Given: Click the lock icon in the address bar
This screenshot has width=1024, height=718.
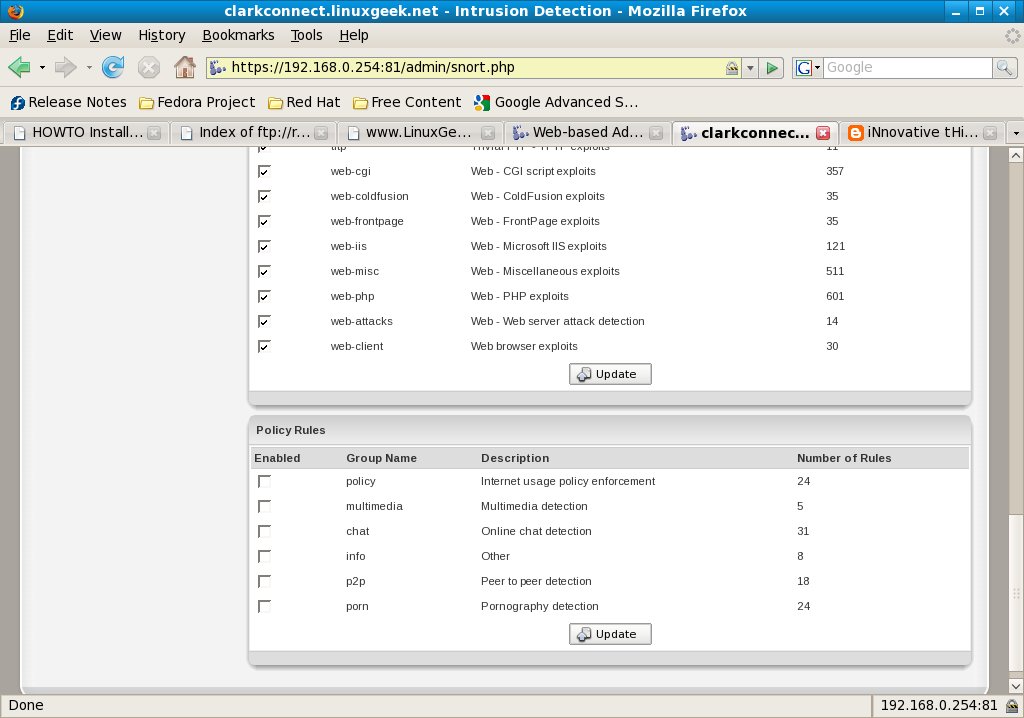Looking at the screenshot, I should click(732, 67).
